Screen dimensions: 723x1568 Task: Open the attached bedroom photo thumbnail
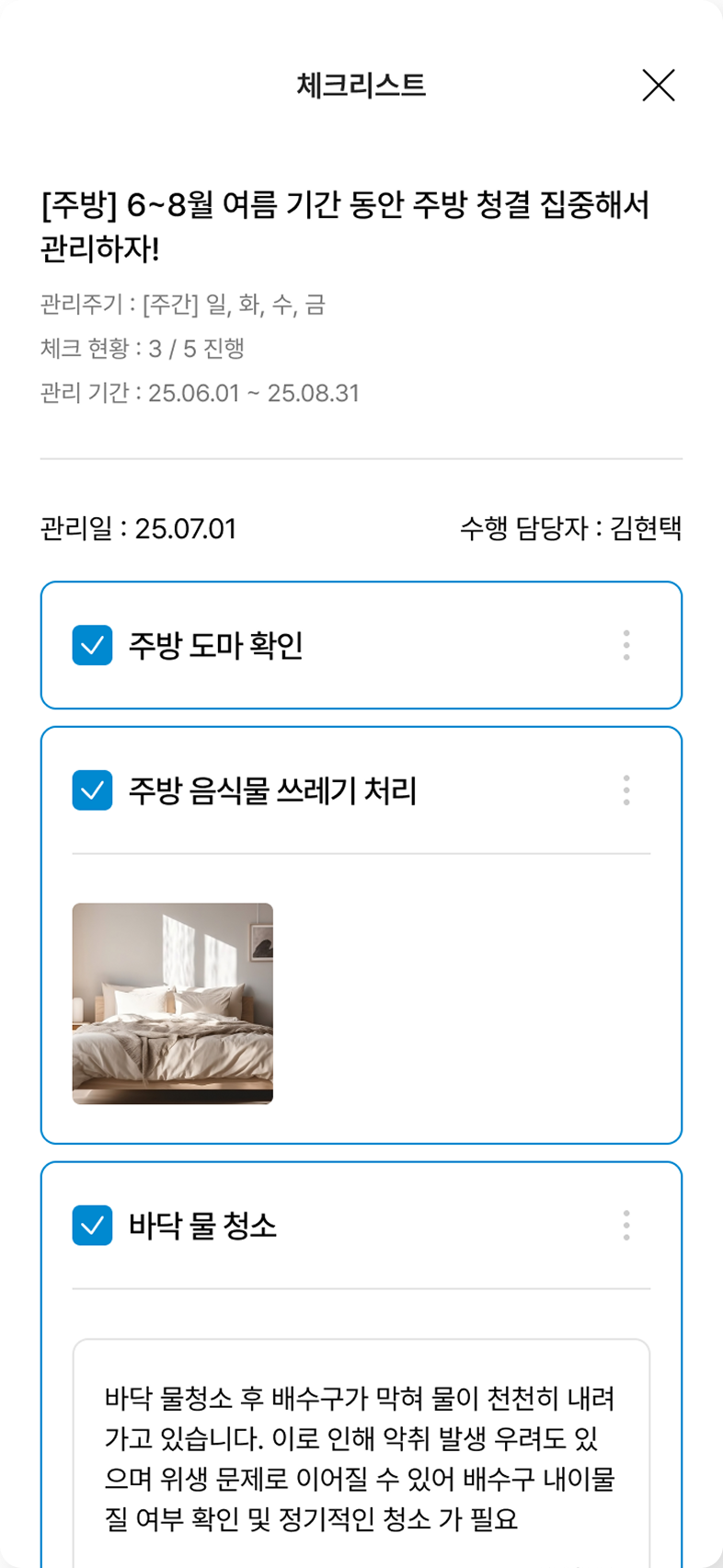coord(173,1003)
